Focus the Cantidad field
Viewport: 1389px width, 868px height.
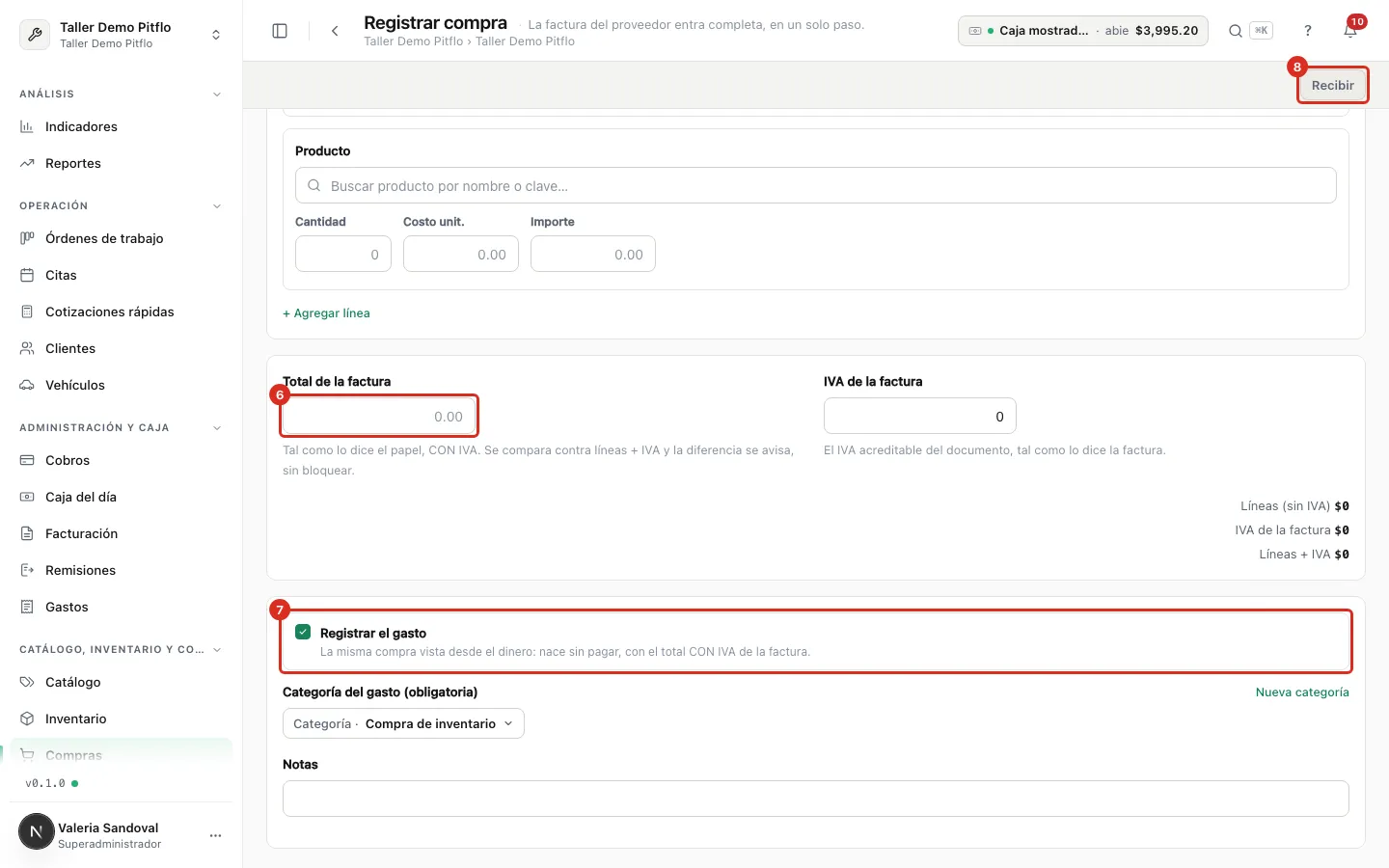[343, 255]
